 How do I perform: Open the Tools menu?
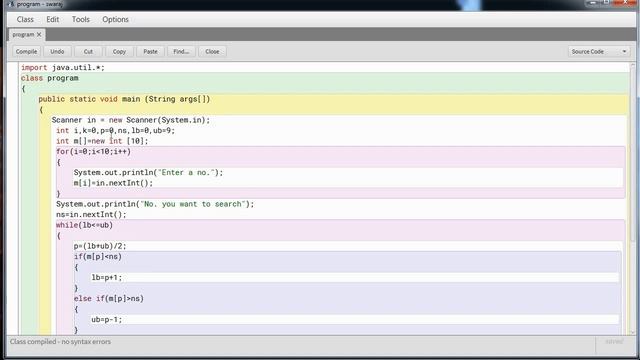80,20
